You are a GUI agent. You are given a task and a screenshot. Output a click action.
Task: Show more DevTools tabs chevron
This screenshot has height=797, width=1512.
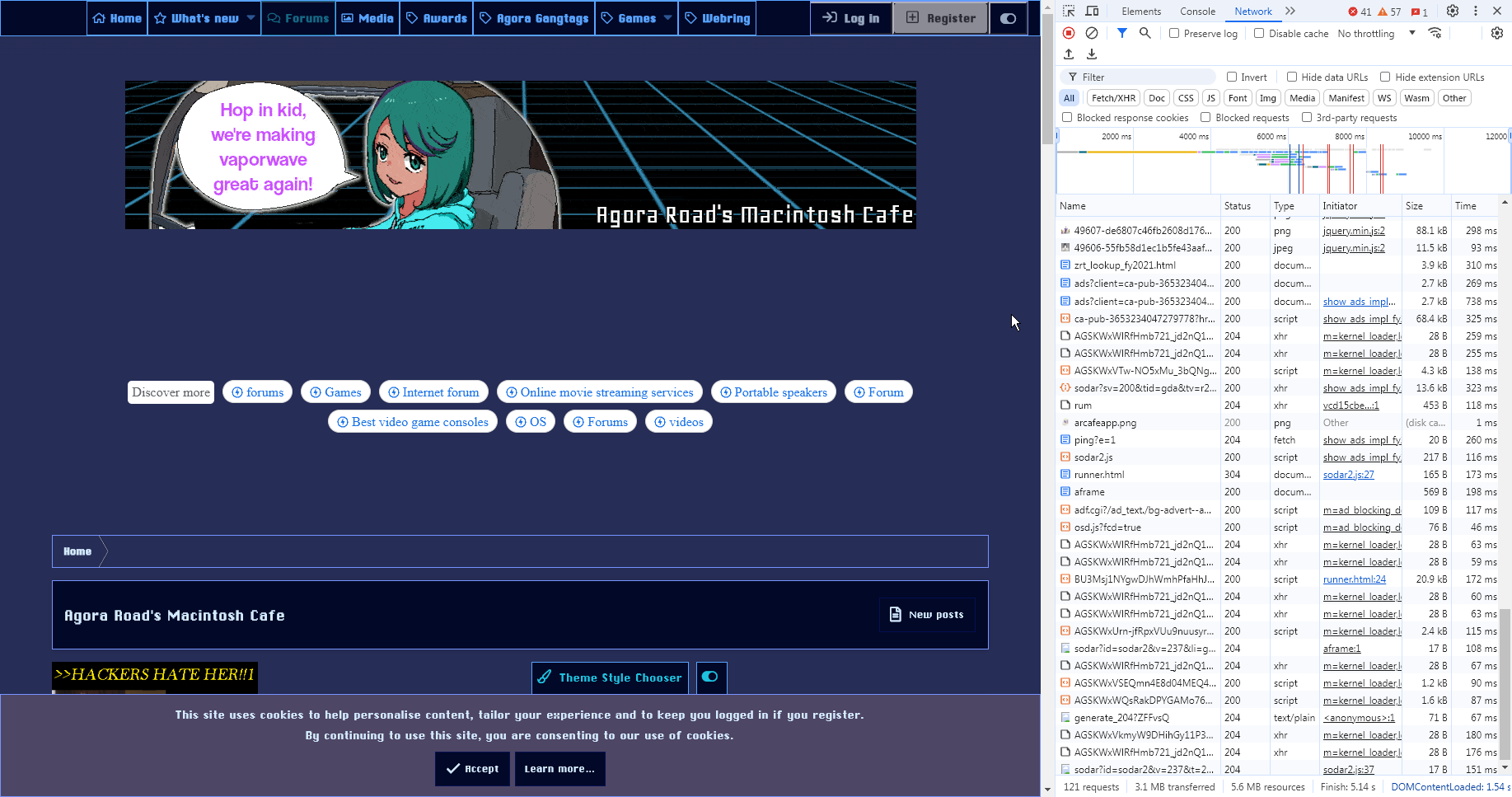coord(1290,12)
